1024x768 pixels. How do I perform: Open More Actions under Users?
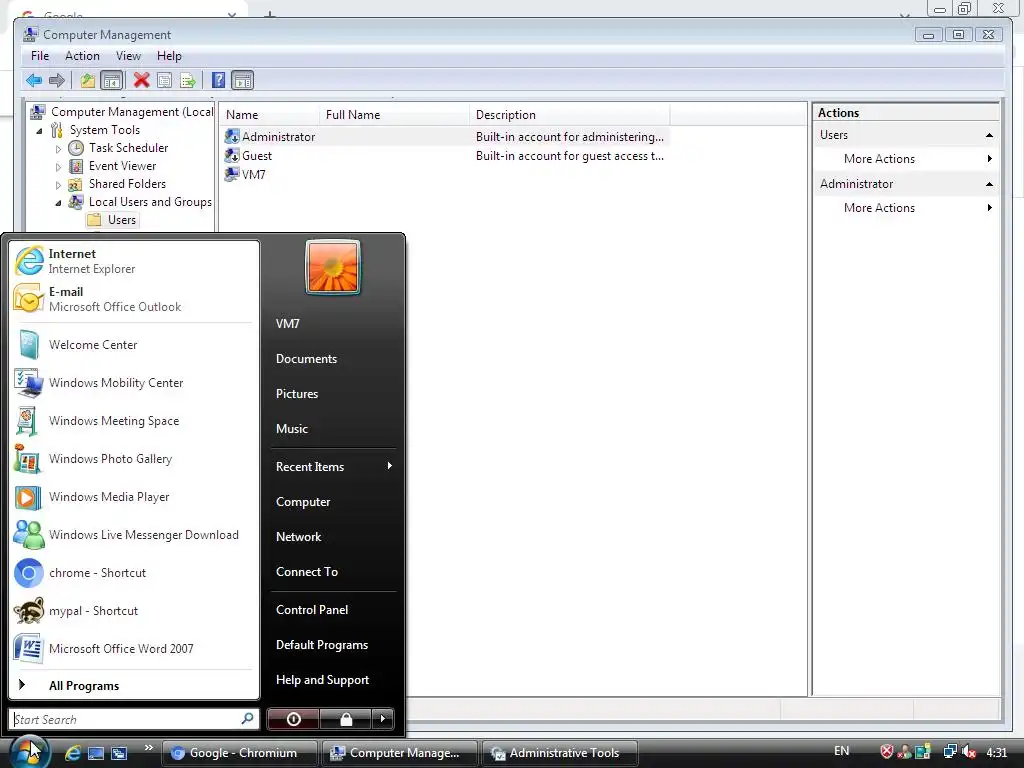(906, 159)
